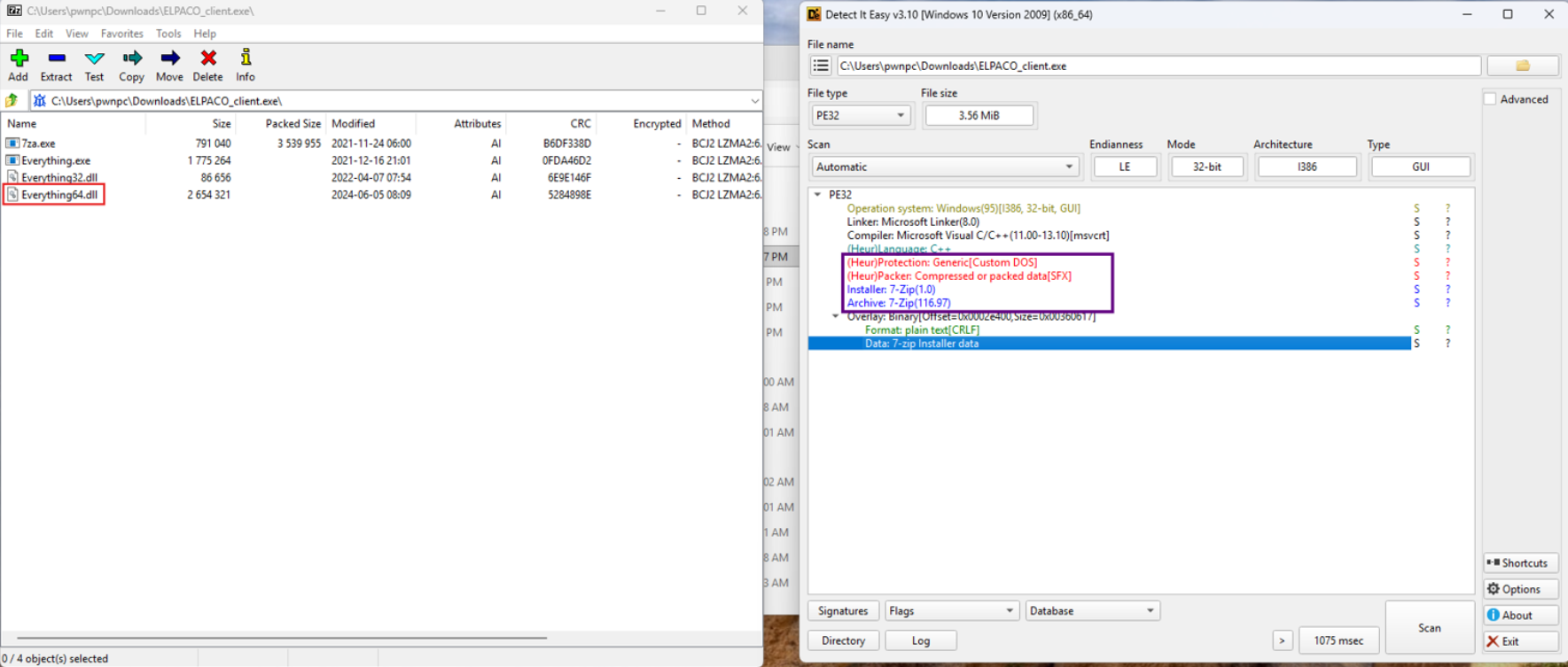1568x667 pixels.
Task: Open the Favorites menu
Action: click(x=121, y=34)
